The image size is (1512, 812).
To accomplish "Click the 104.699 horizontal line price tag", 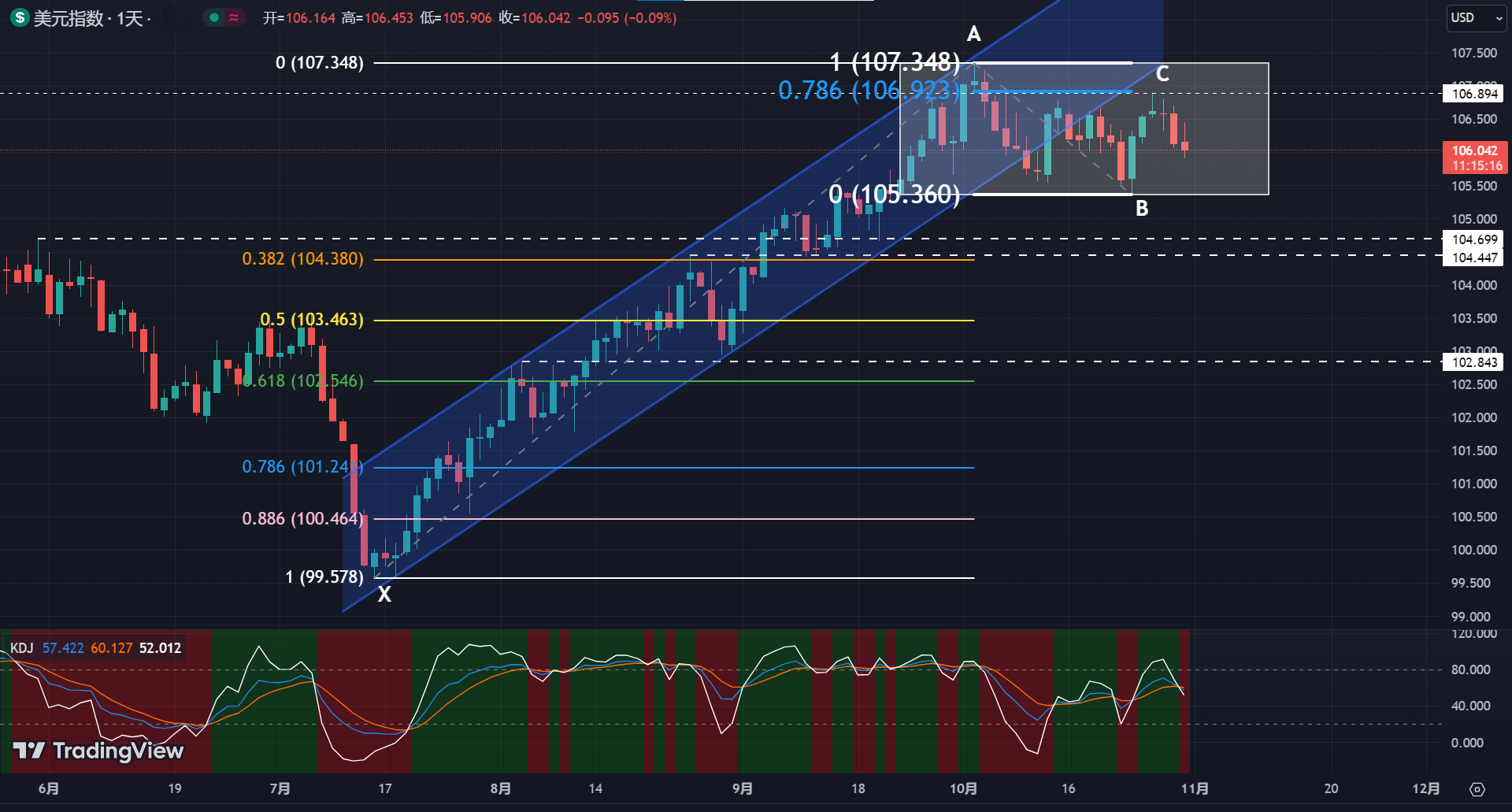I will pyautogui.click(x=1474, y=239).
